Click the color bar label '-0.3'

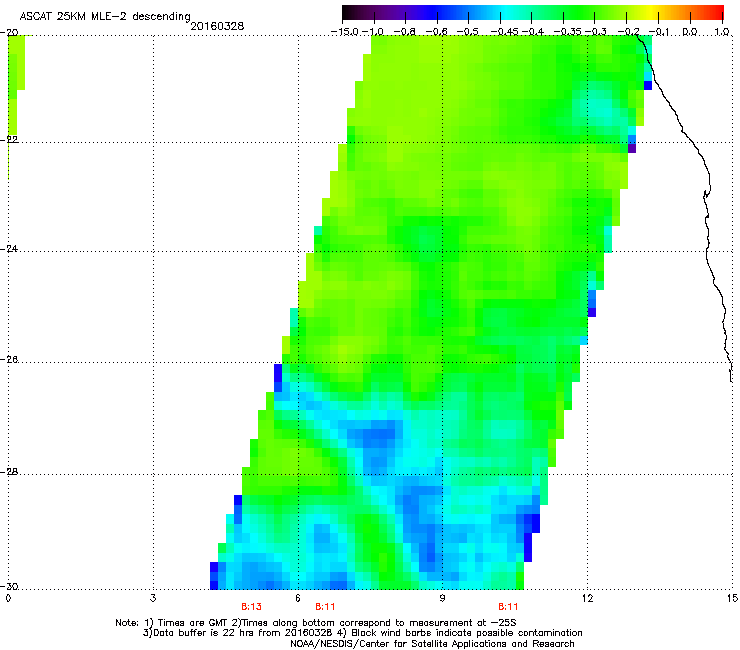596,32
